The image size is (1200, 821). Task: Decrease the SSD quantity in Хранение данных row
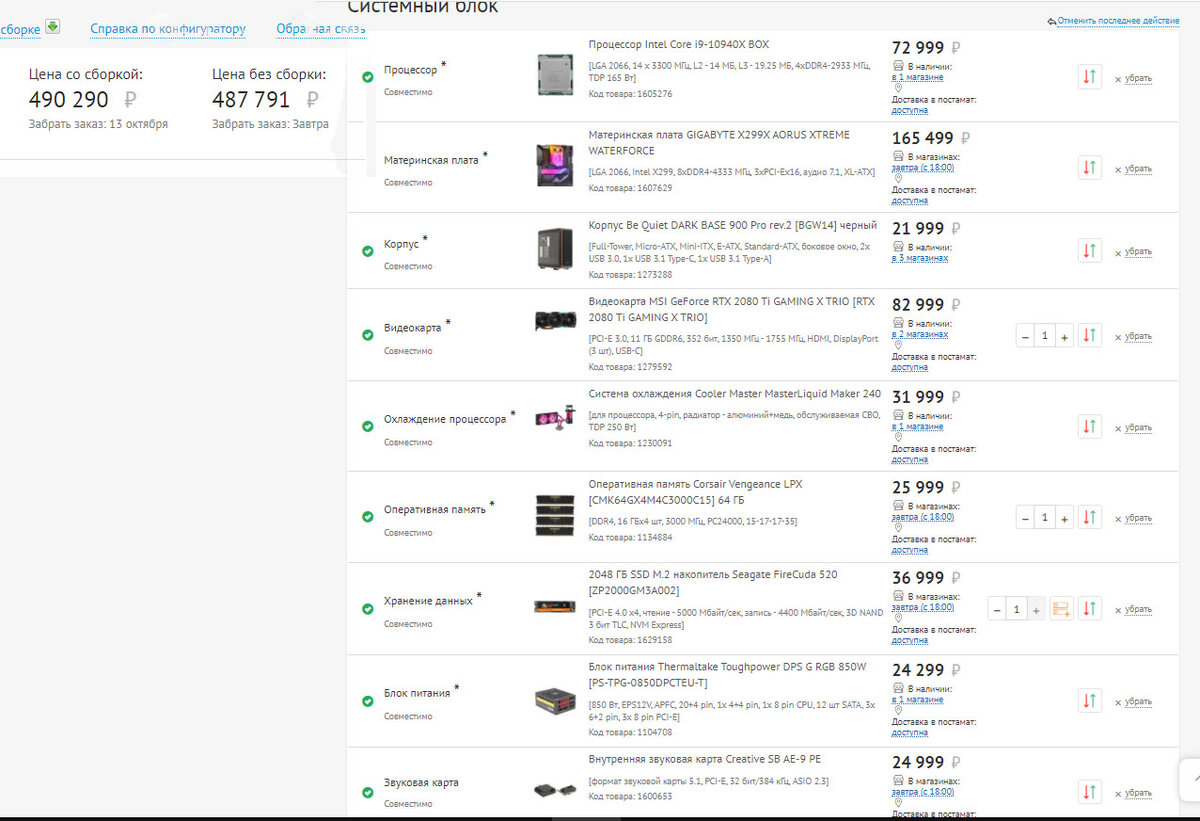(997, 609)
